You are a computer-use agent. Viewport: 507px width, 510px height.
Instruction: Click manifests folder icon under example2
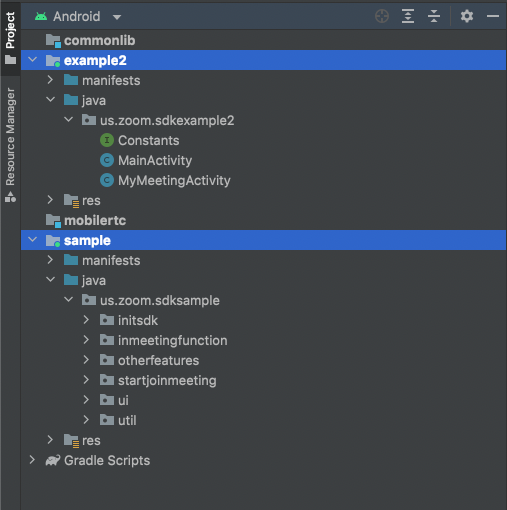coord(71,80)
